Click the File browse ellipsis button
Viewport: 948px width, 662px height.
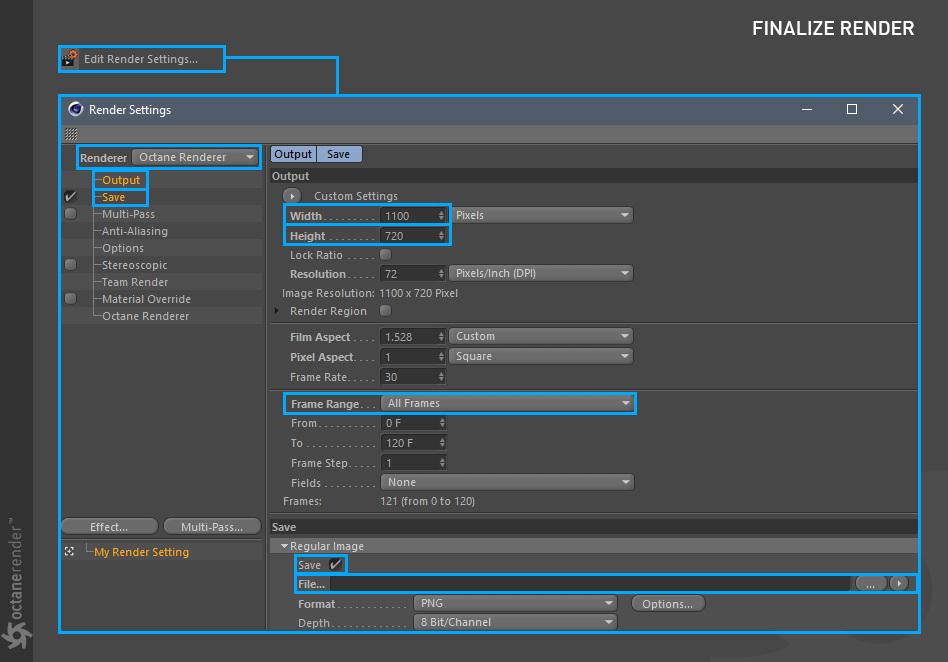[x=870, y=583]
